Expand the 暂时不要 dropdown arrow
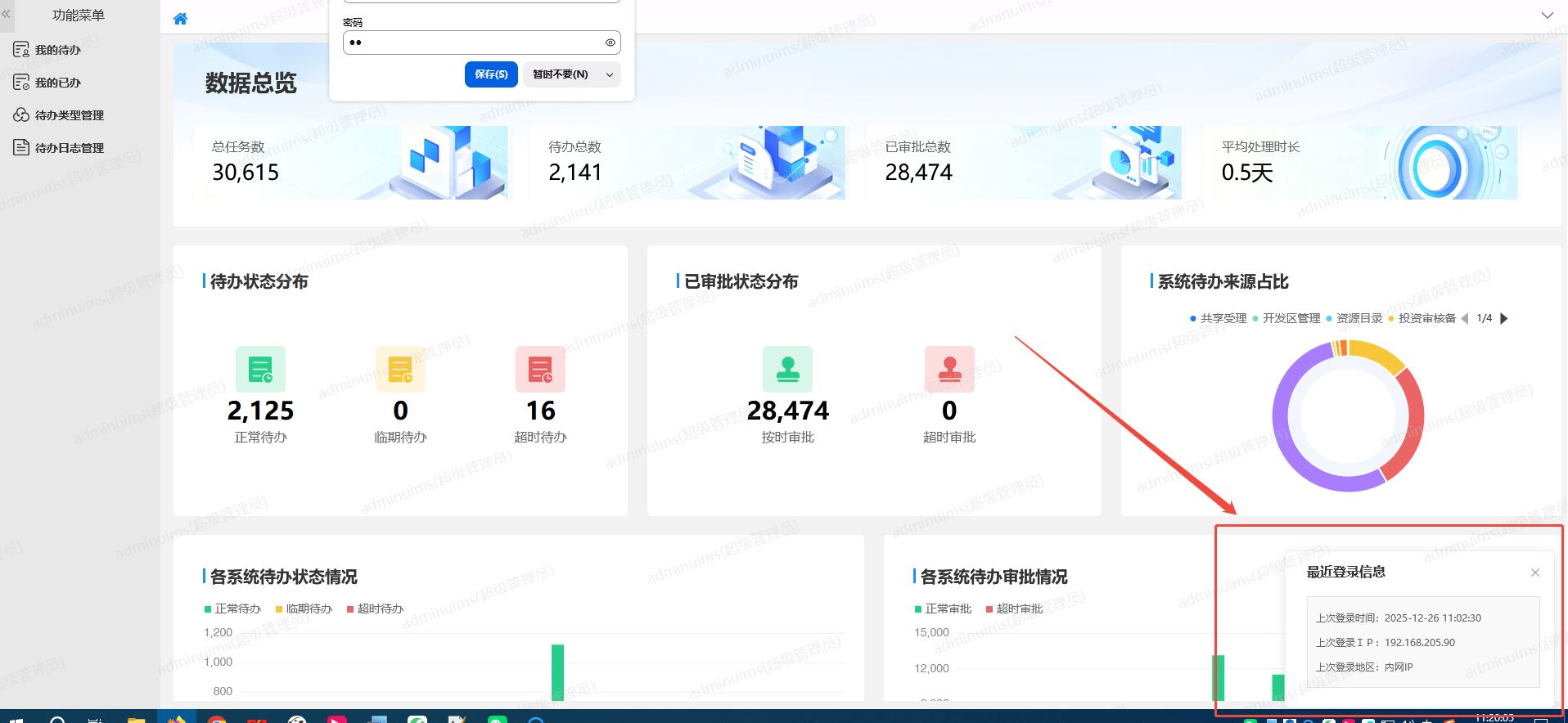 (x=610, y=74)
